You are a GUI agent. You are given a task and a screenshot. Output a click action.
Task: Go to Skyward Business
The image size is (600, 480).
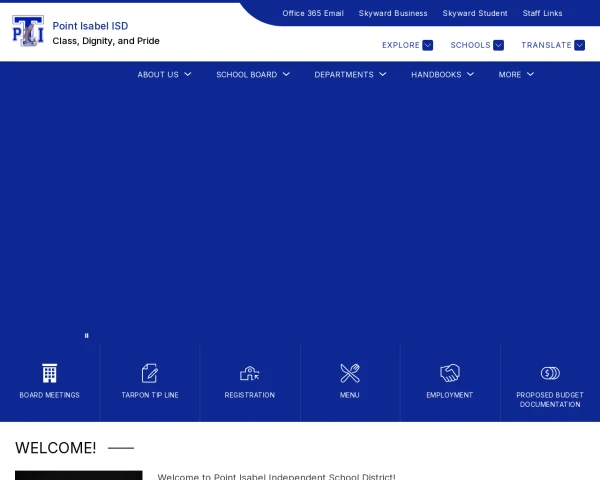(393, 13)
